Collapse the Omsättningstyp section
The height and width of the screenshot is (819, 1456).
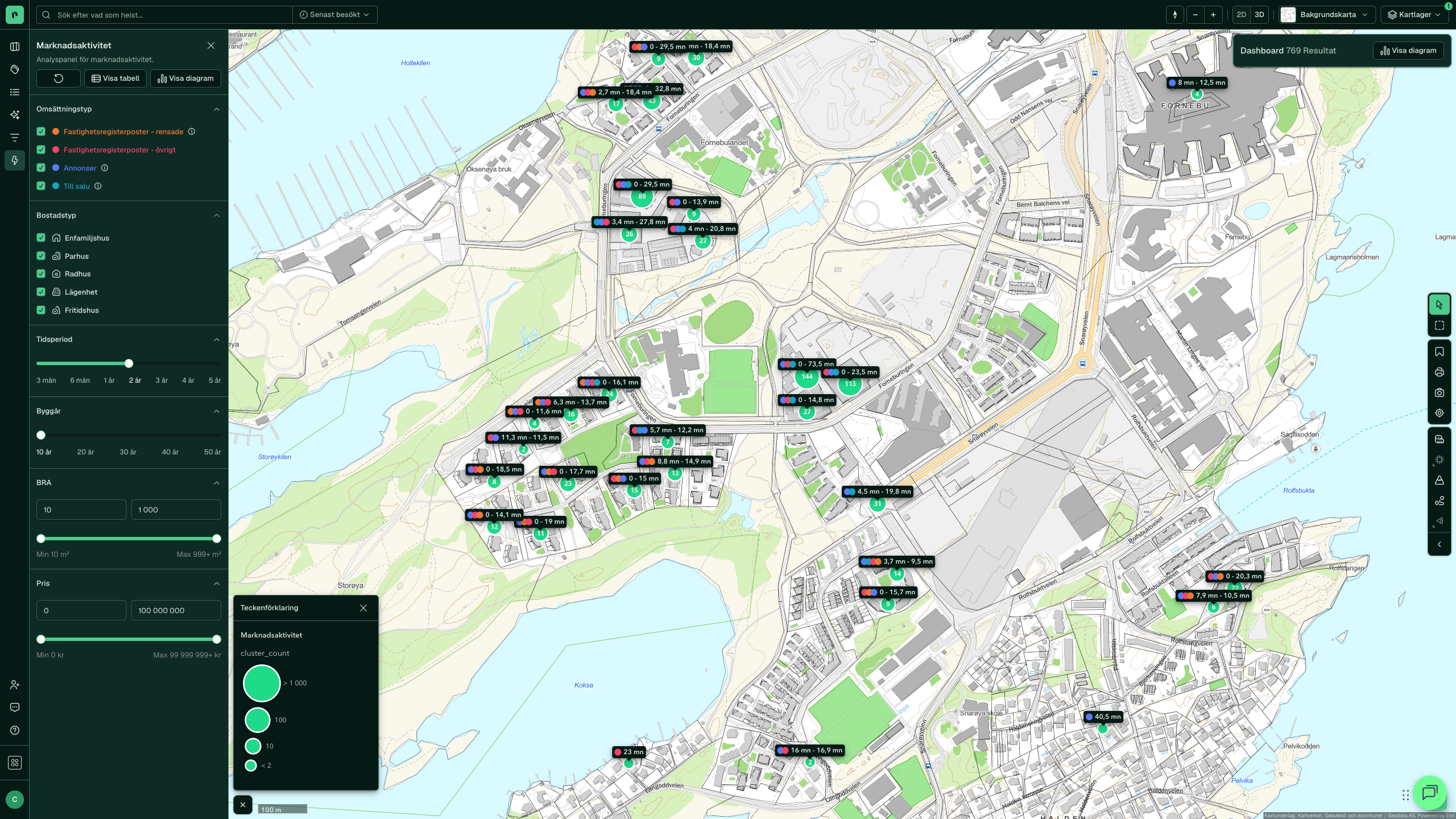[217, 109]
